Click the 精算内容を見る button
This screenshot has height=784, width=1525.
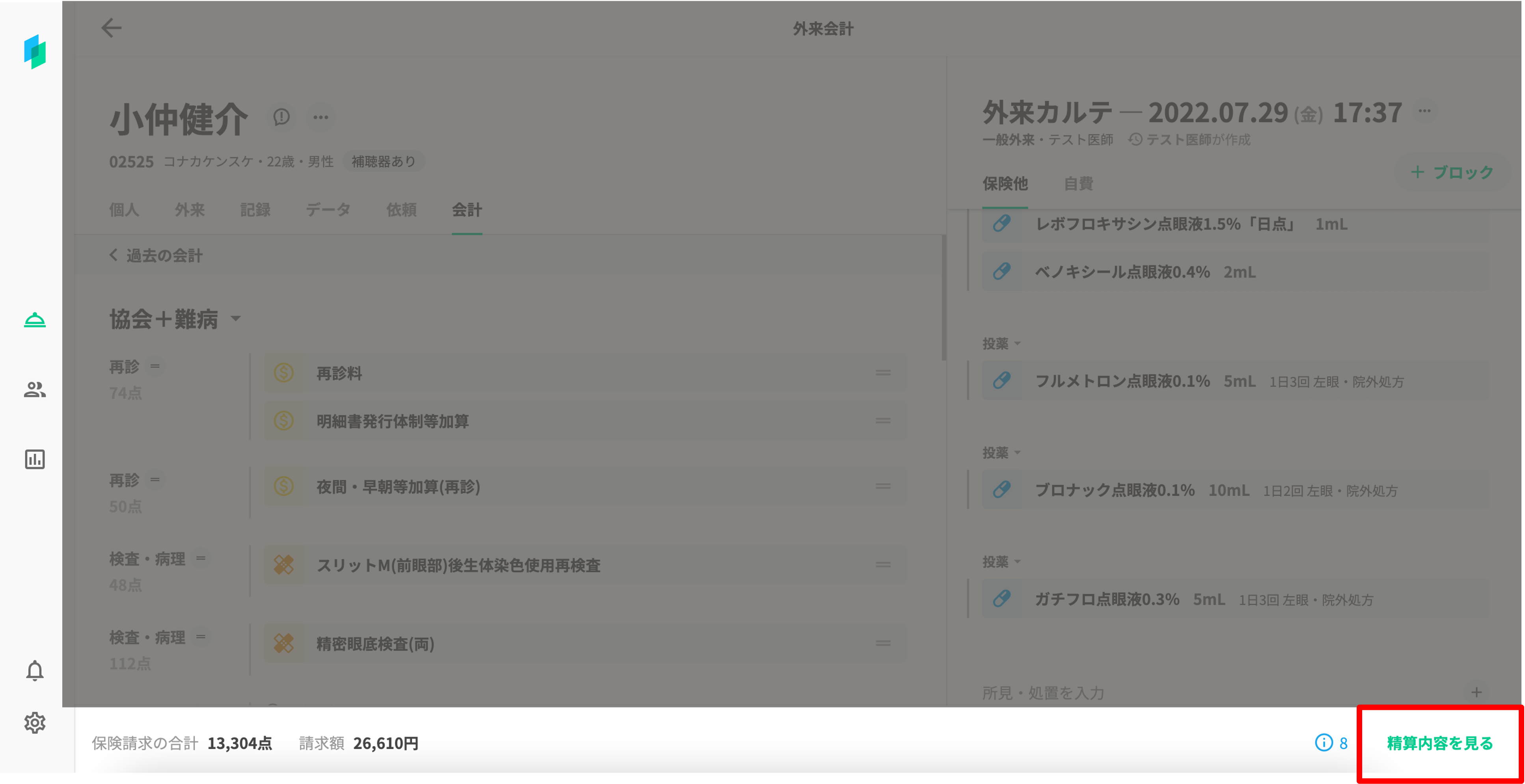pyautogui.click(x=1439, y=743)
